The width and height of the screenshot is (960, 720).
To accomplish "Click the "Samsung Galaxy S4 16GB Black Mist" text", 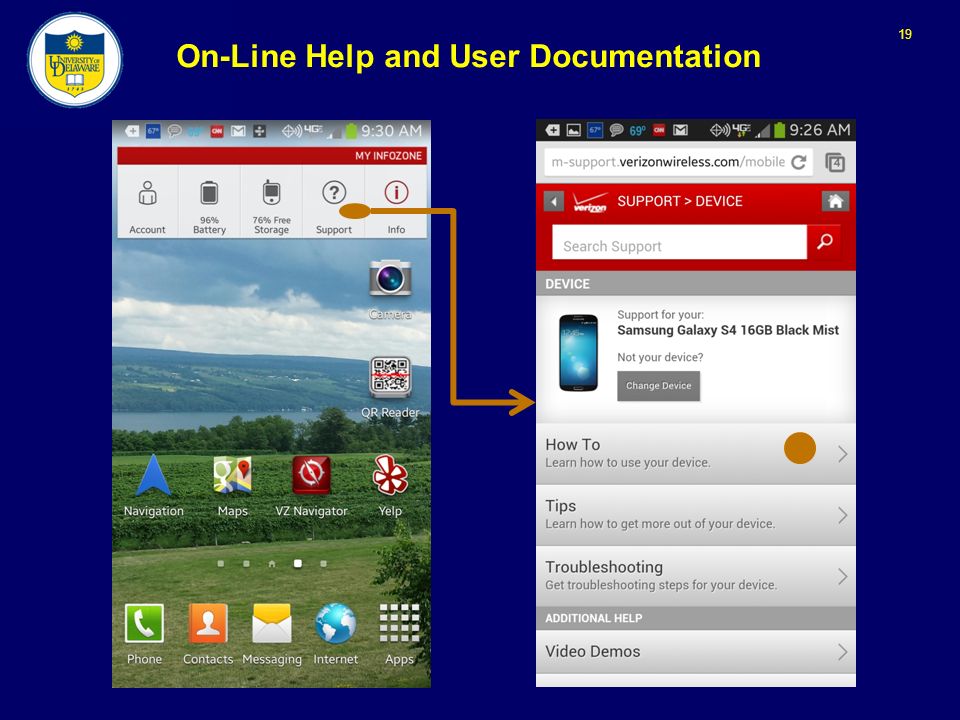I will click(728, 331).
